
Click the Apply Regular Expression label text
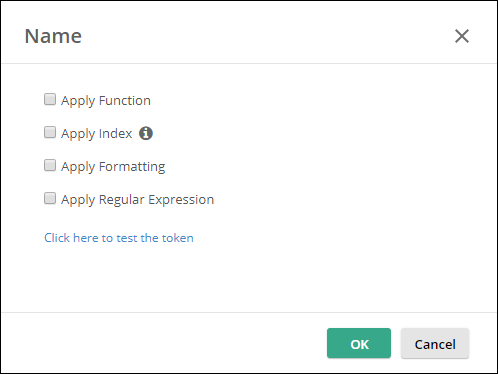(137, 200)
